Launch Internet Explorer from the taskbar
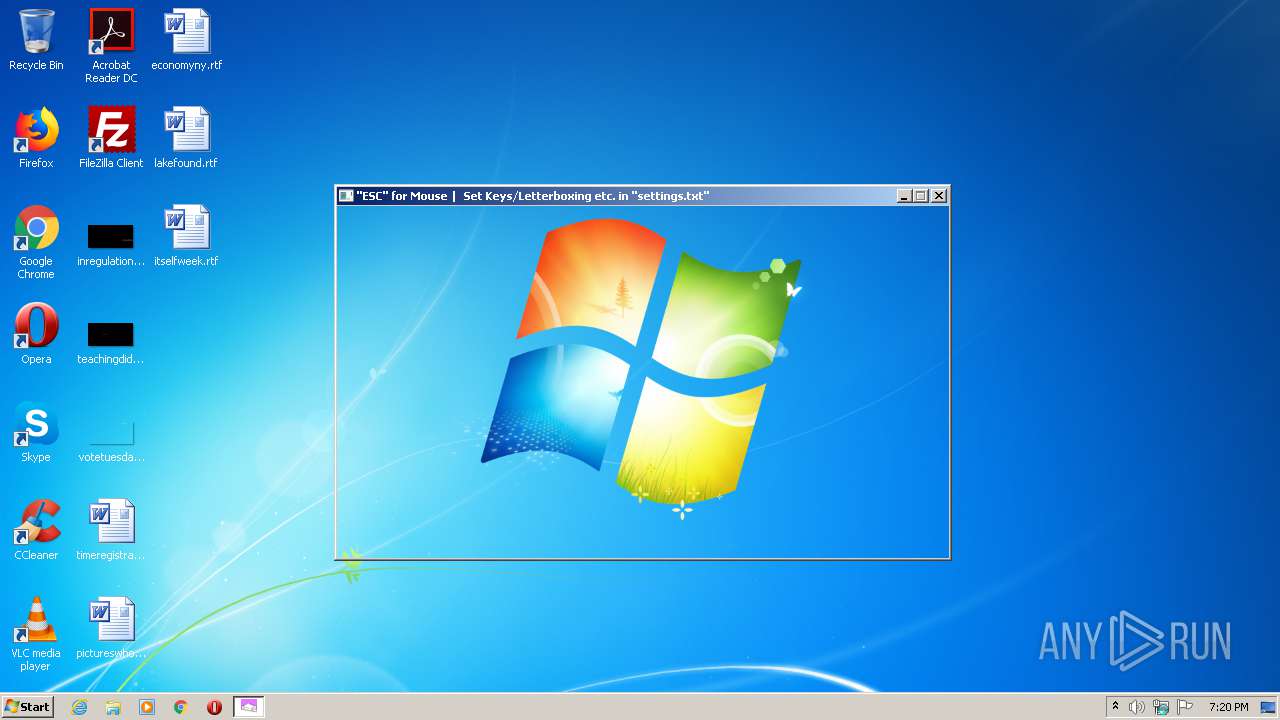The image size is (1280, 720). point(80,707)
